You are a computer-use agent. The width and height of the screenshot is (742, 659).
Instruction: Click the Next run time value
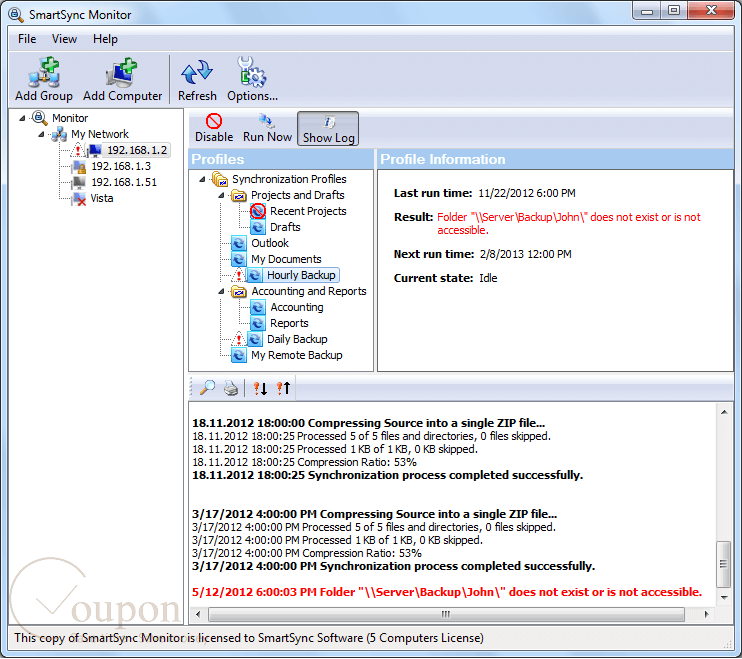tap(525, 254)
